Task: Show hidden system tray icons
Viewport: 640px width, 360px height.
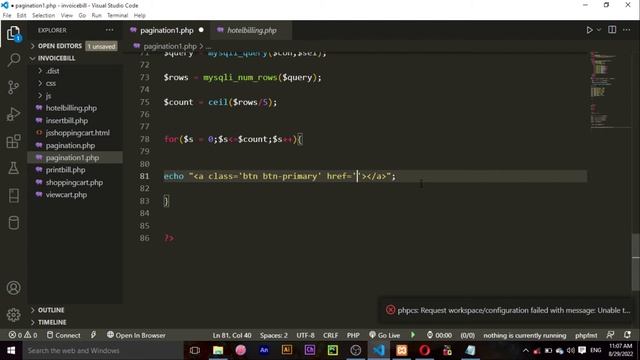Action: [x=525, y=351]
